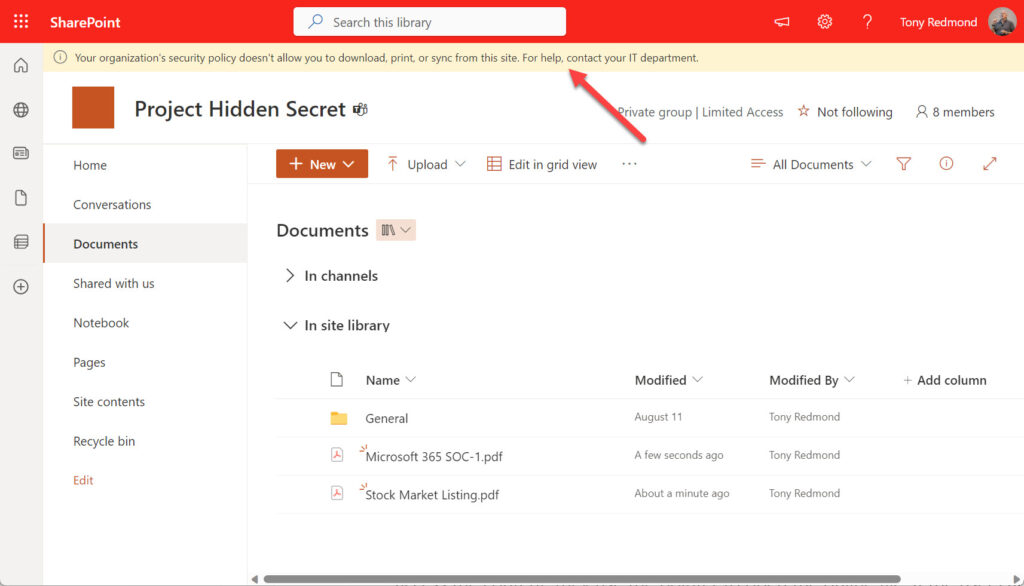Screen dimensions: 1024x586
Task: Click the orange Project Hidden Secret site logo
Action: (x=93, y=108)
